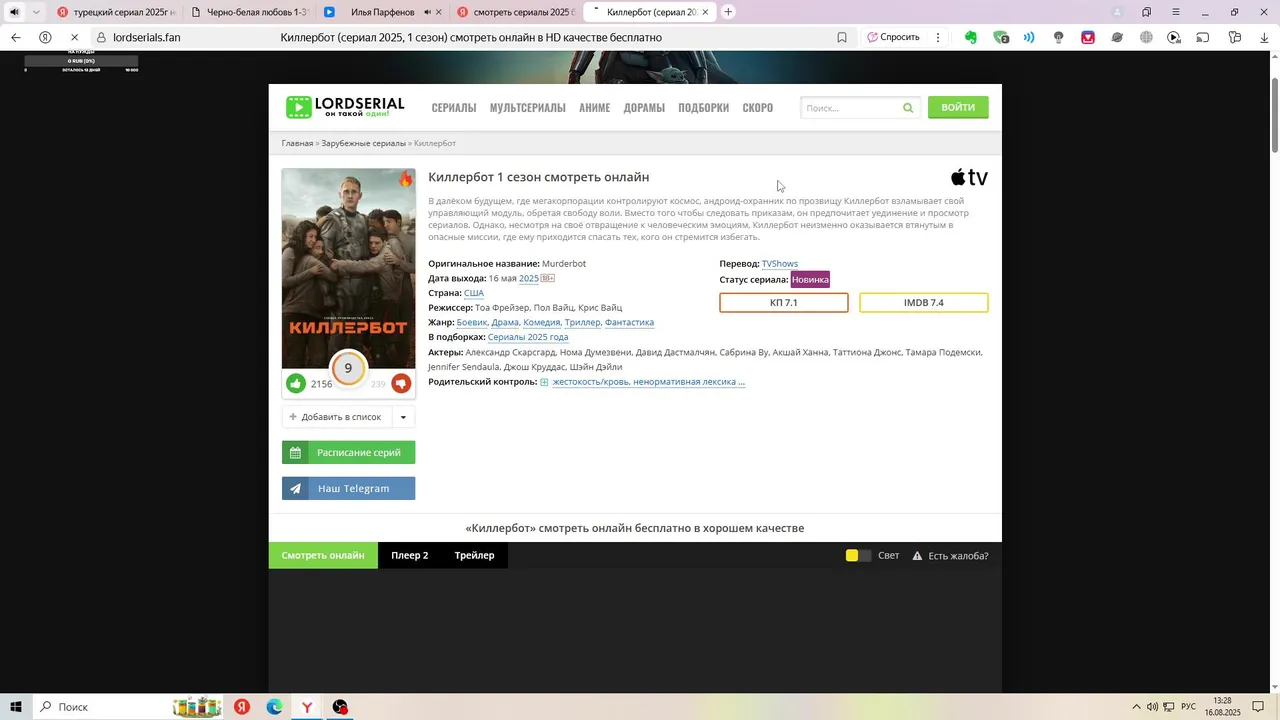Open Yandex app from the taskbar
This screenshot has height=720, width=1280.
[x=241, y=707]
